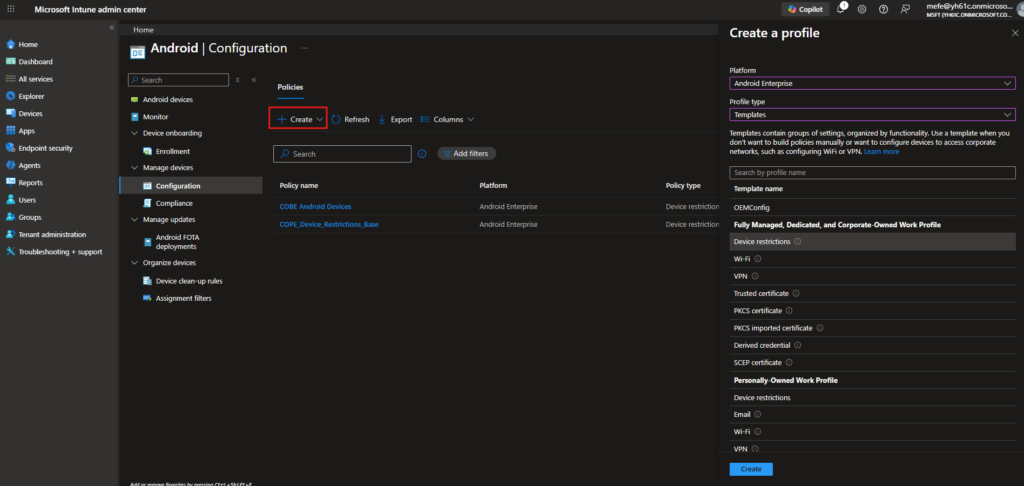
Task: Collapse the Manage devices section
Action: pyautogui.click(x=135, y=168)
